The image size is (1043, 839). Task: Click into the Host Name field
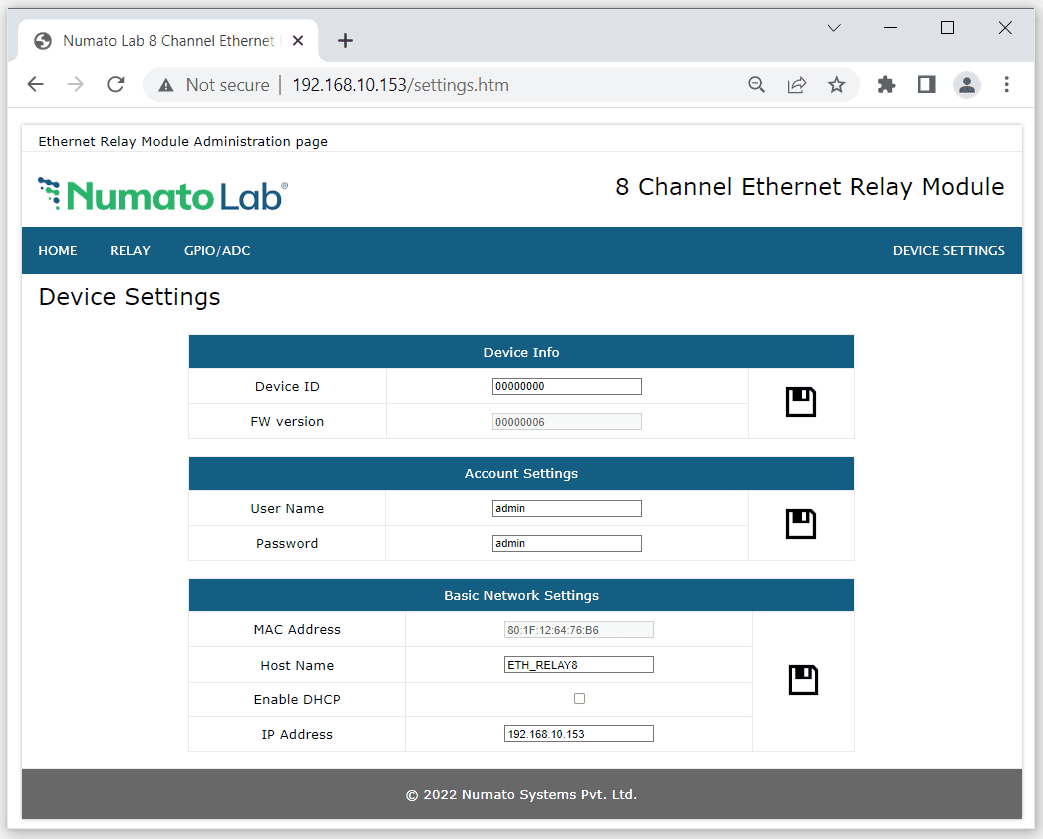[x=578, y=665]
